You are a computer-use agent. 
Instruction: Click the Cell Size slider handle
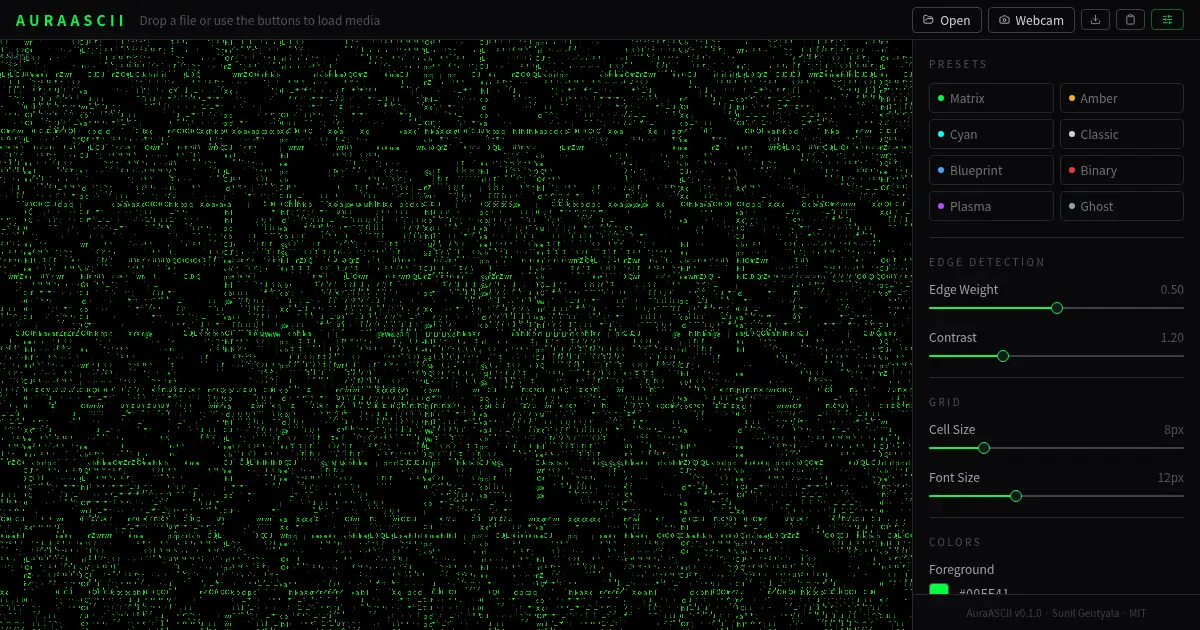click(984, 448)
